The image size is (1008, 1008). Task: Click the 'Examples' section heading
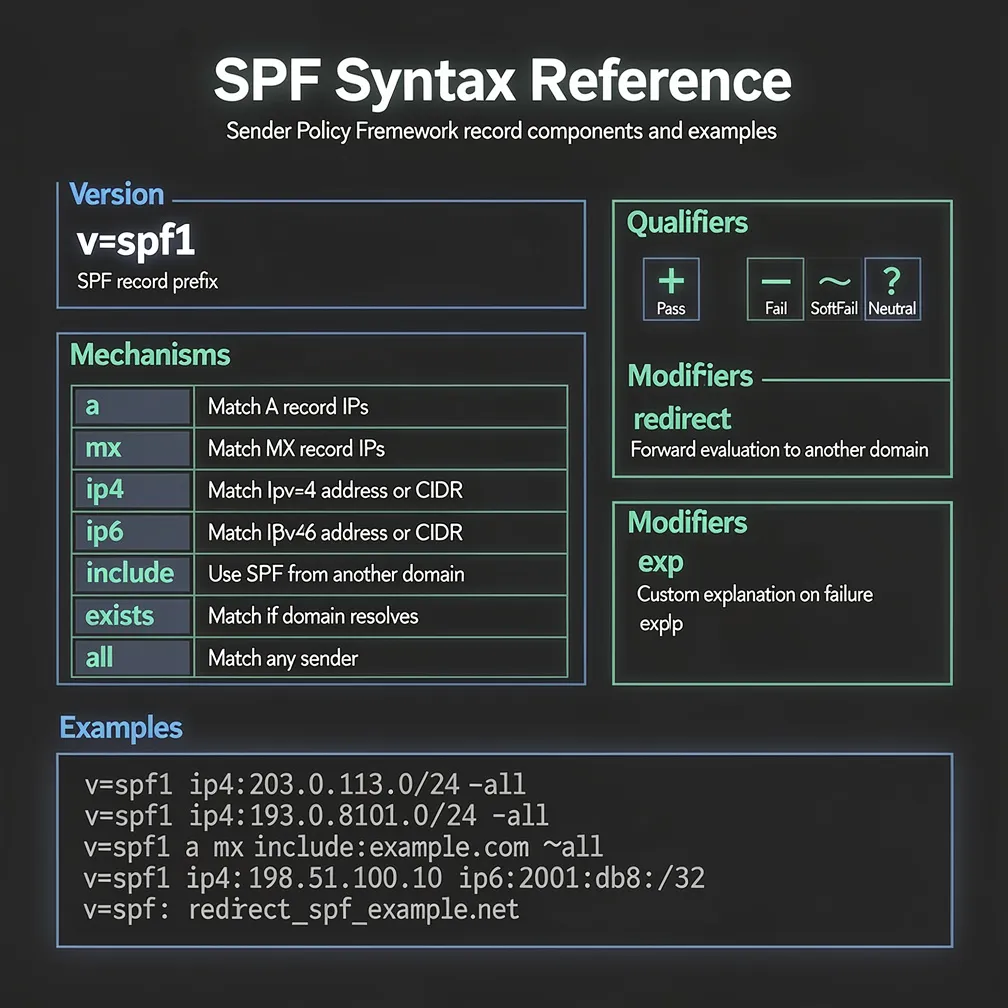click(121, 728)
